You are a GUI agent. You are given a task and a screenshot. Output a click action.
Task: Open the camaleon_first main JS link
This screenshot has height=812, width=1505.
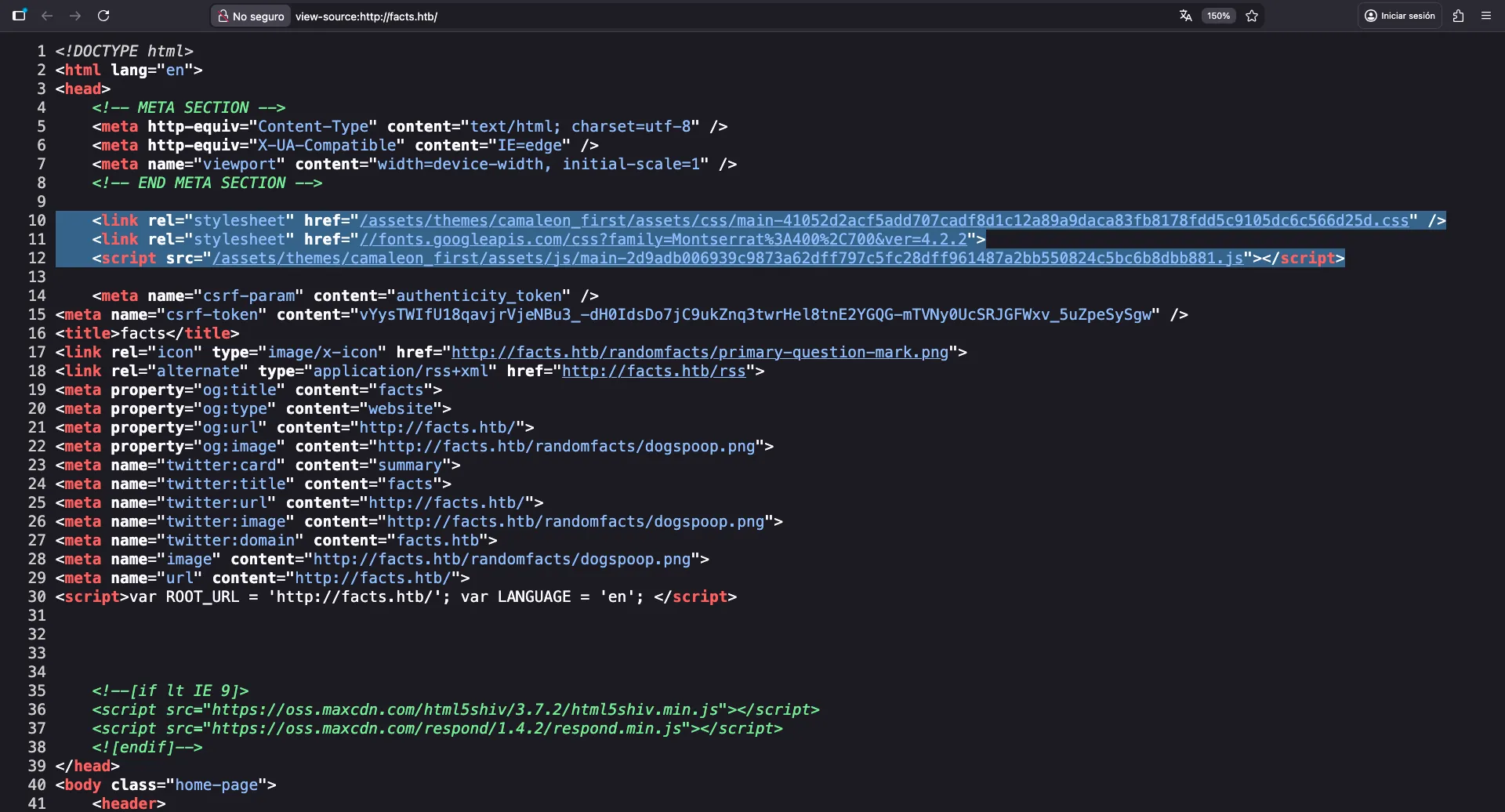pyautogui.click(x=727, y=258)
